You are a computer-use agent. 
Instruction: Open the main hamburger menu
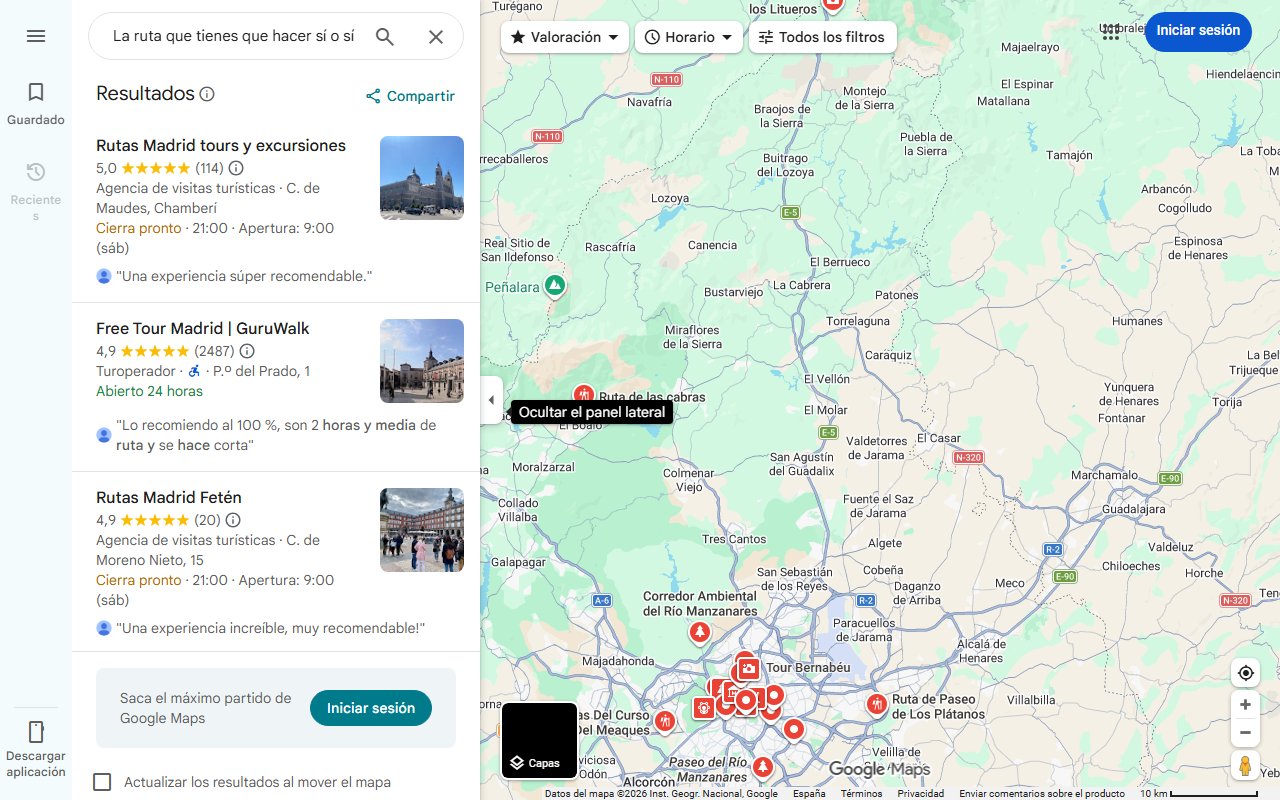tap(36, 35)
